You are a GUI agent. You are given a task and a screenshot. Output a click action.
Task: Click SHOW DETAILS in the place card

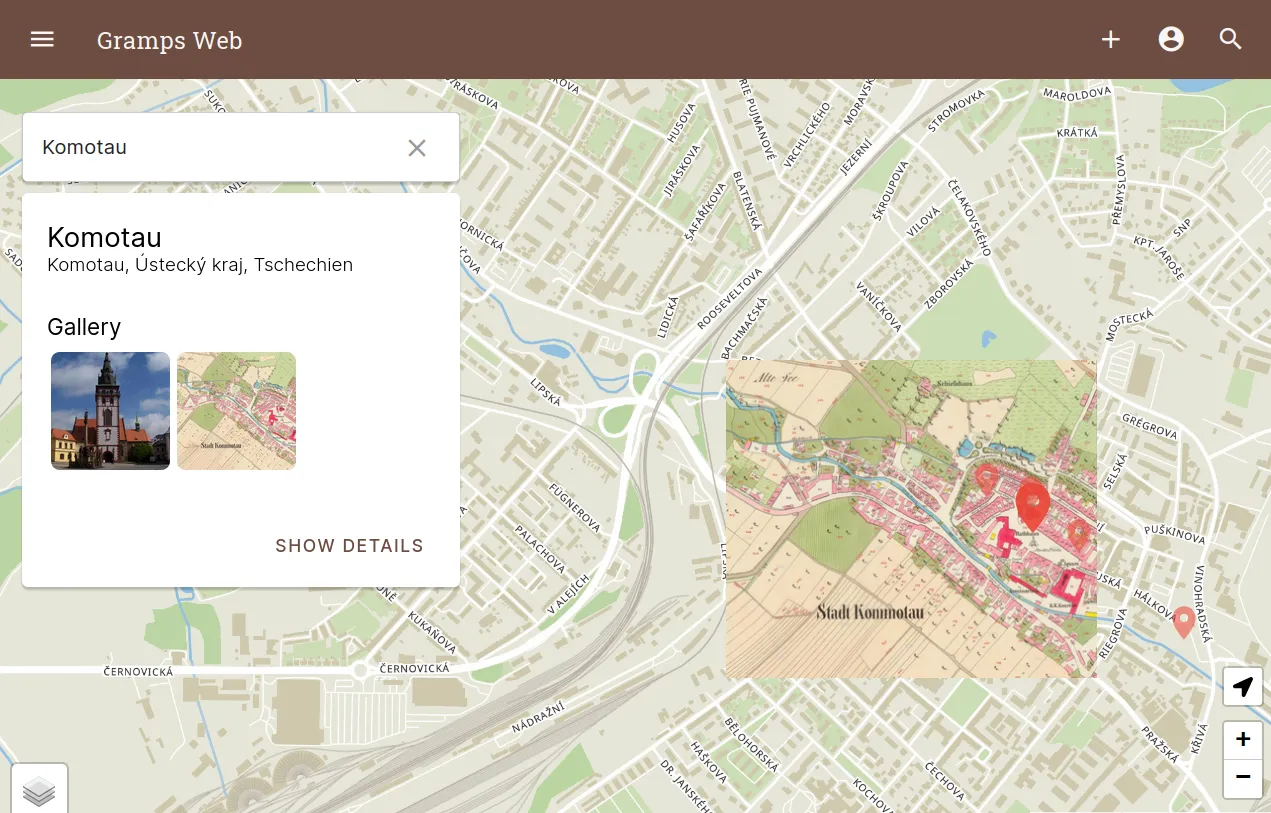click(x=349, y=545)
